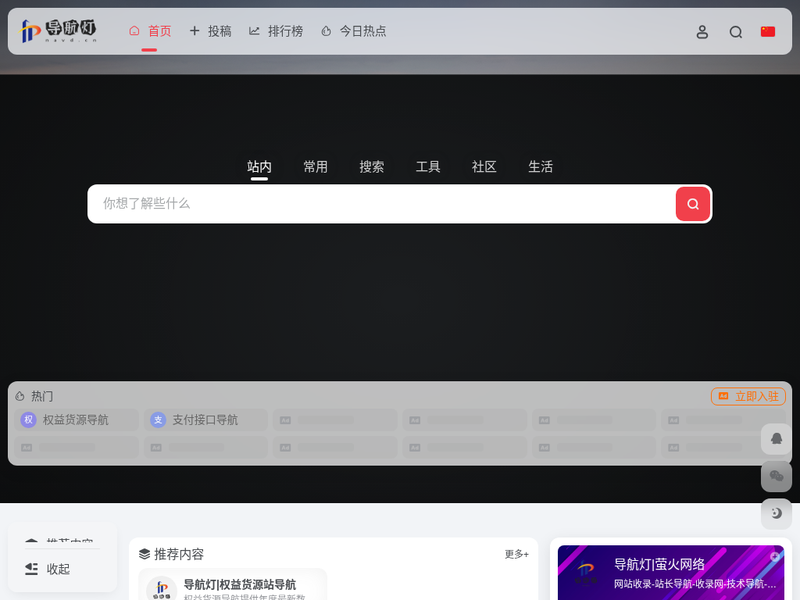Image resolution: width=800 pixels, height=600 pixels.
Task: Close the 萤火网络 banner ad
Action: pyautogui.click(x=774, y=556)
